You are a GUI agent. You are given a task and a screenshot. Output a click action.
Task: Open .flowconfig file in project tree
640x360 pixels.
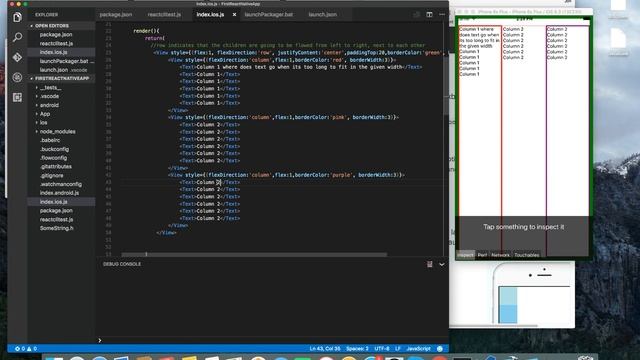pos(53,158)
